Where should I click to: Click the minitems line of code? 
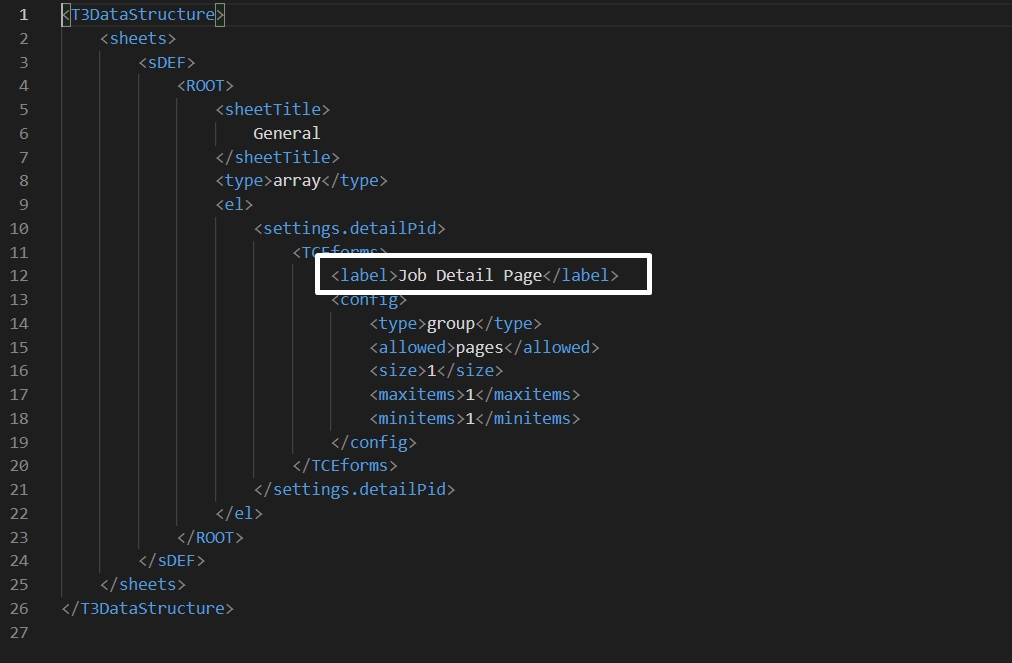(474, 418)
